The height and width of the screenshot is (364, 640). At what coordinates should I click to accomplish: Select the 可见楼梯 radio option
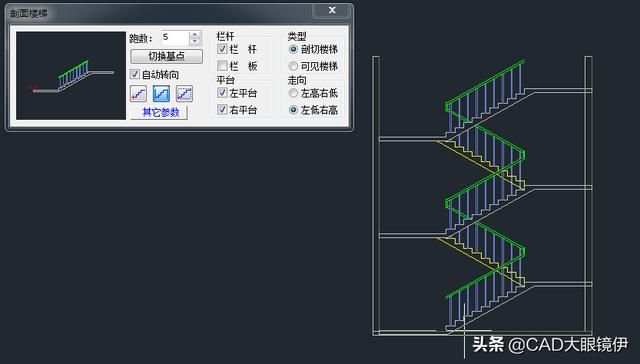[x=293, y=66]
